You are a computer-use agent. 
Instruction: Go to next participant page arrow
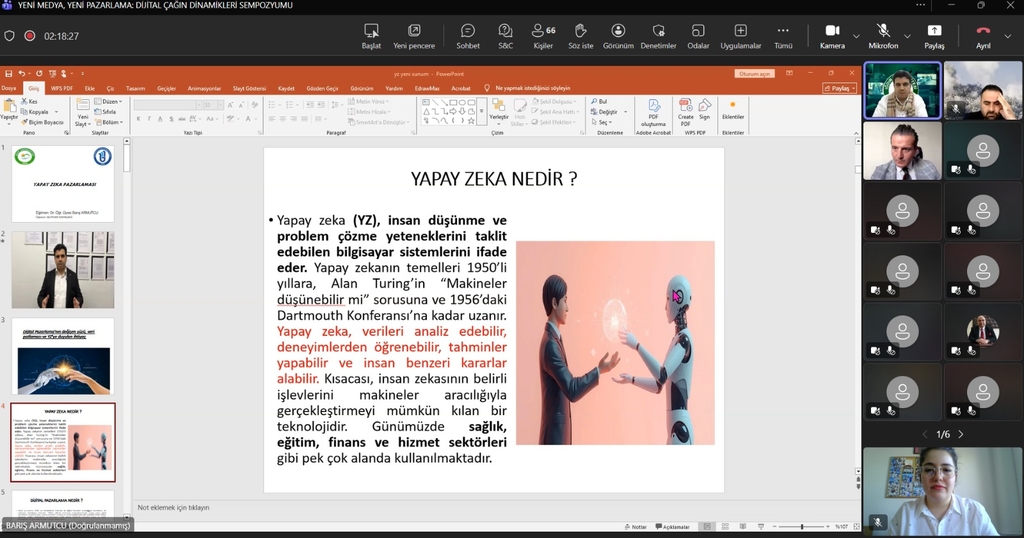click(x=961, y=435)
